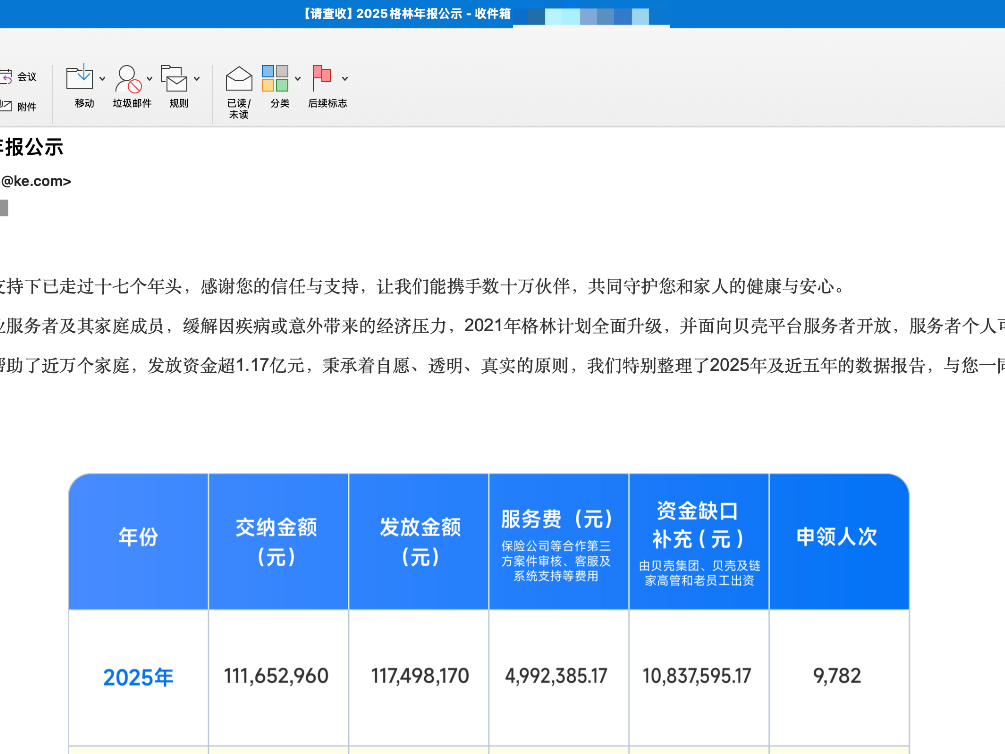Click the 申领人次 column header

pyautogui.click(x=837, y=537)
